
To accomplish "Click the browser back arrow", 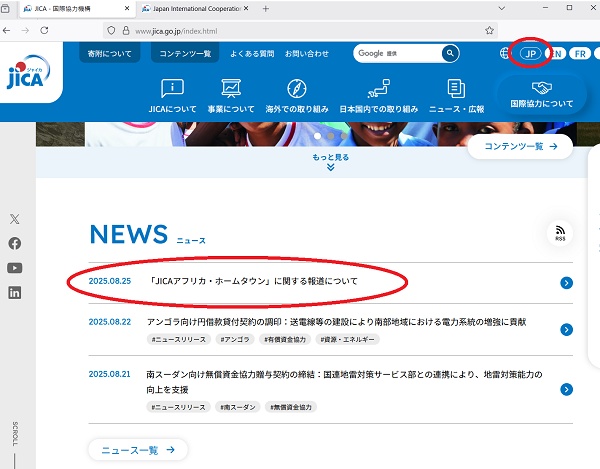I will (7, 31).
